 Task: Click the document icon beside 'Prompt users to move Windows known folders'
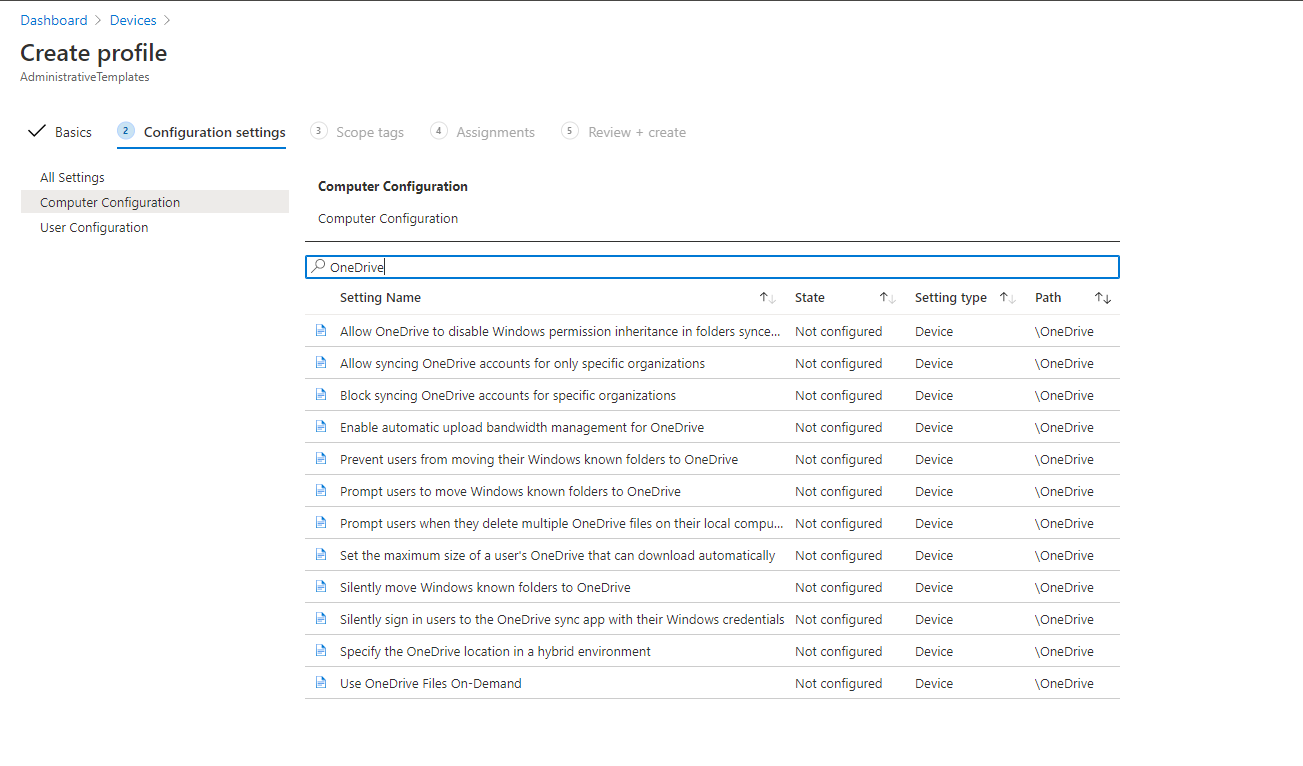pos(321,490)
